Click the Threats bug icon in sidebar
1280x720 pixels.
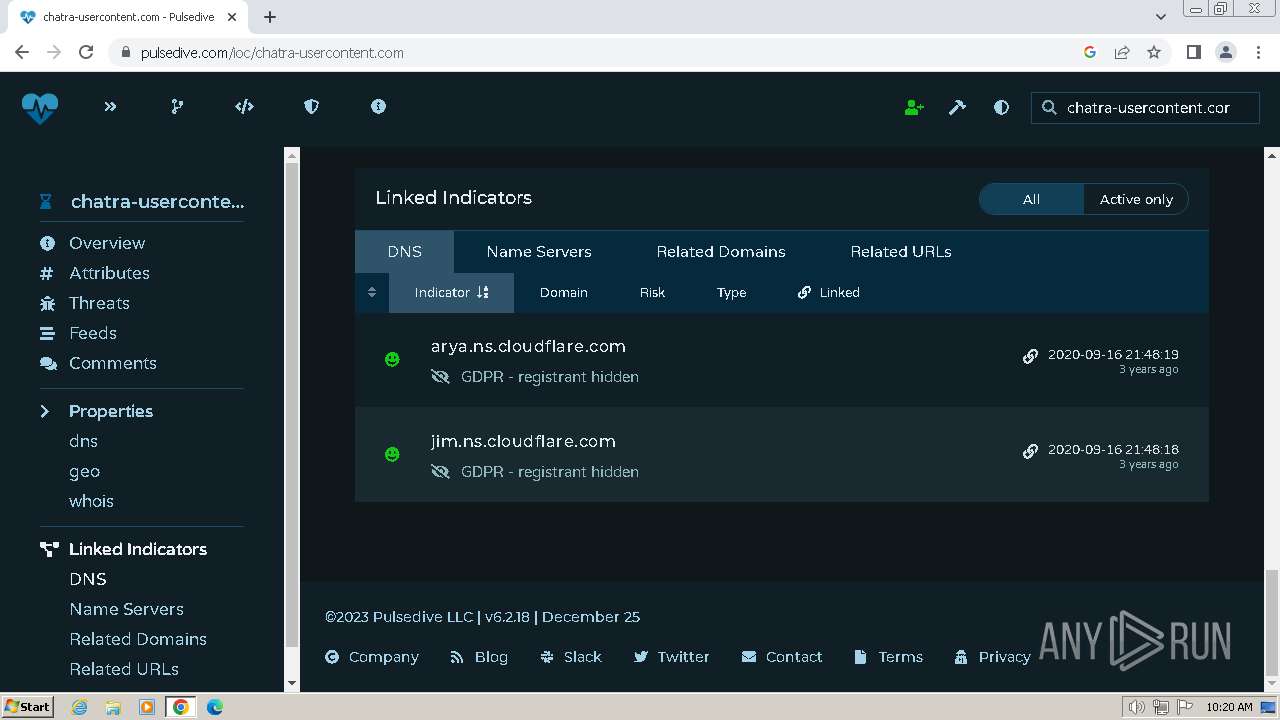click(47, 303)
